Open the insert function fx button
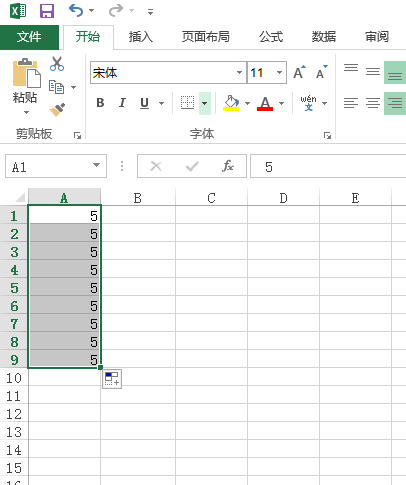The height and width of the screenshot is (485, 406). coord(228,166)
